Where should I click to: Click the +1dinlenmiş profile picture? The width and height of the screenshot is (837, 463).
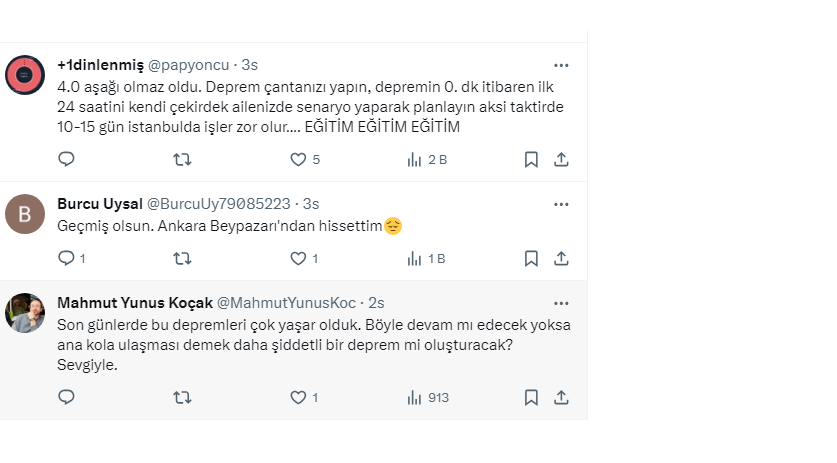click(25, 74)
